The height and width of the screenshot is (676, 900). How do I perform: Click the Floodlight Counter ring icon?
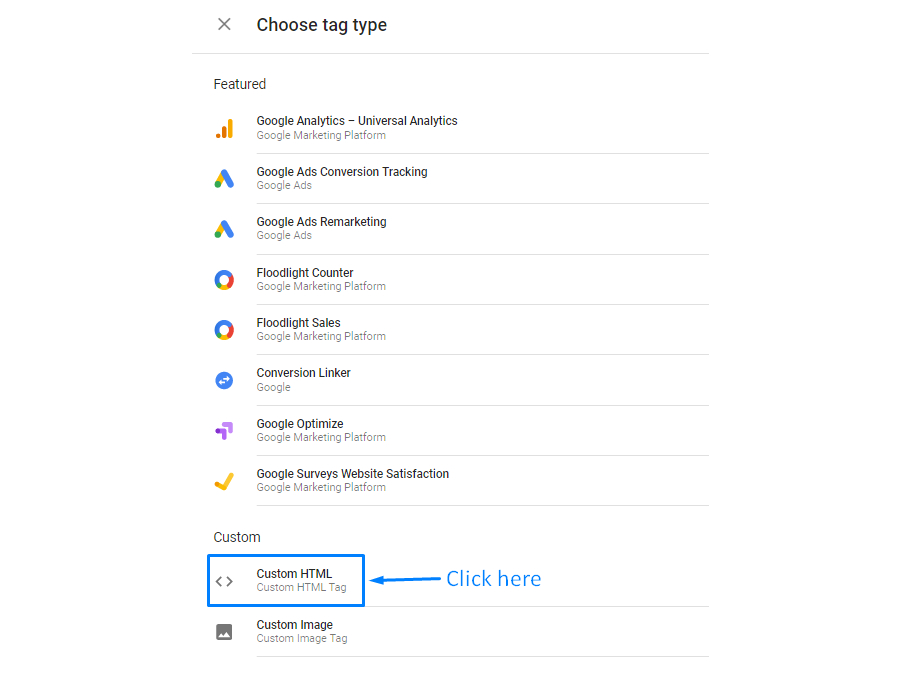(224, 279)
